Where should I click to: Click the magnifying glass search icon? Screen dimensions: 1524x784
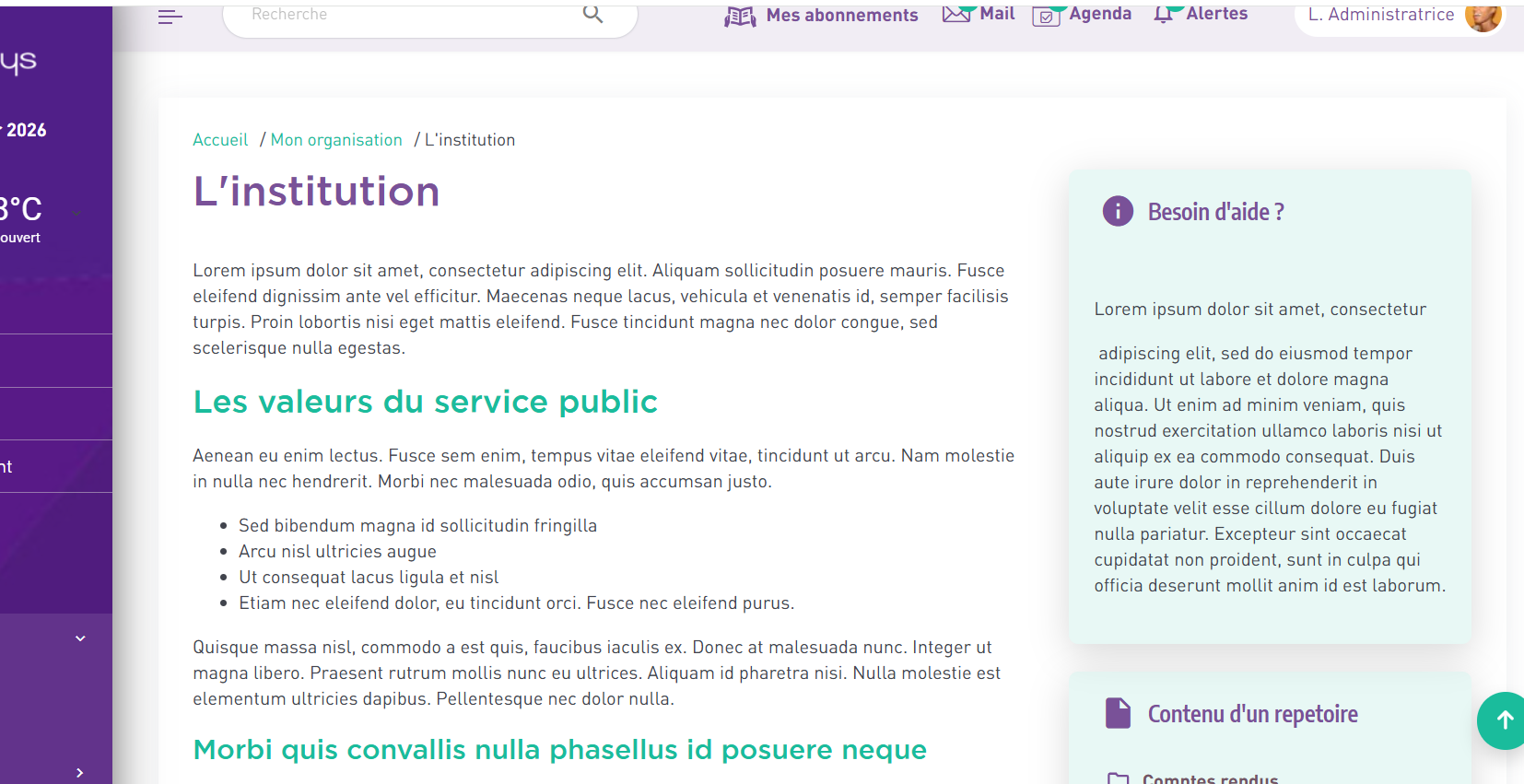[592, 14]
